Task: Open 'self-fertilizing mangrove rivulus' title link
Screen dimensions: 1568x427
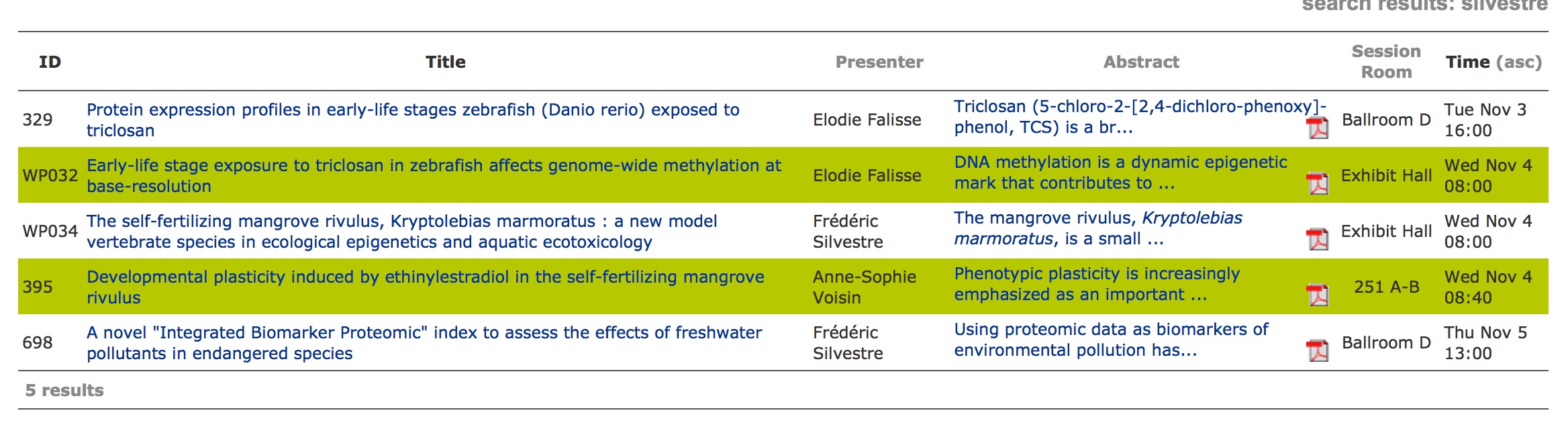Action: (x=402, y=232)
